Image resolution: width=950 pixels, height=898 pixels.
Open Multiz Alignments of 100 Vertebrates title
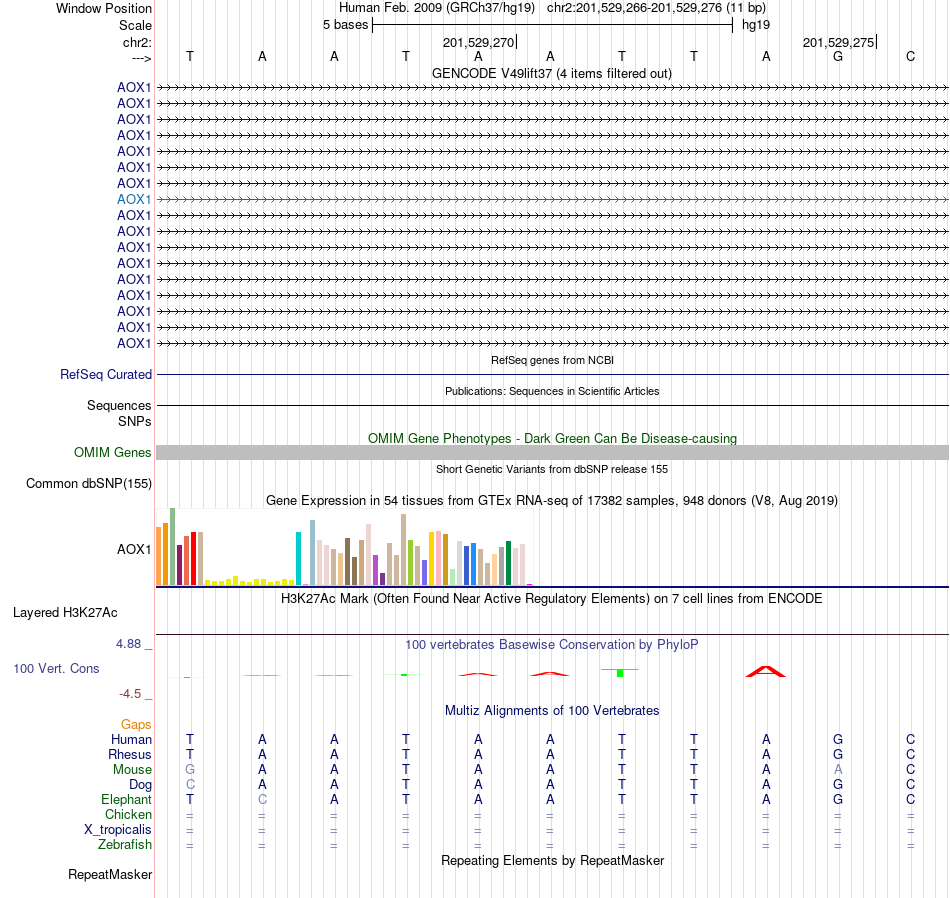tap(552, 711)
